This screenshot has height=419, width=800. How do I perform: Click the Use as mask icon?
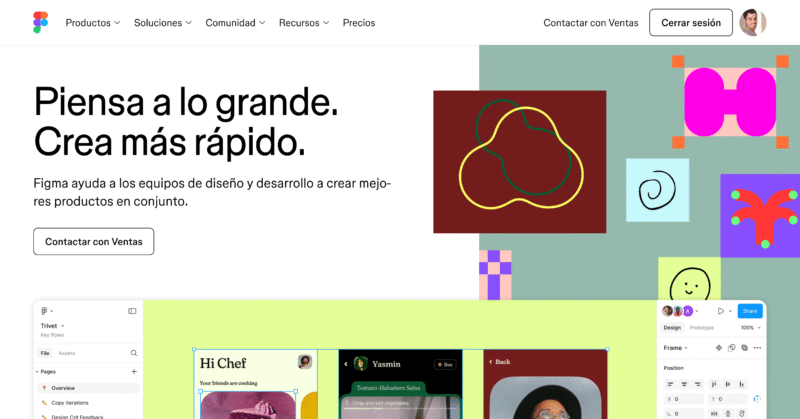coord(732,348)
